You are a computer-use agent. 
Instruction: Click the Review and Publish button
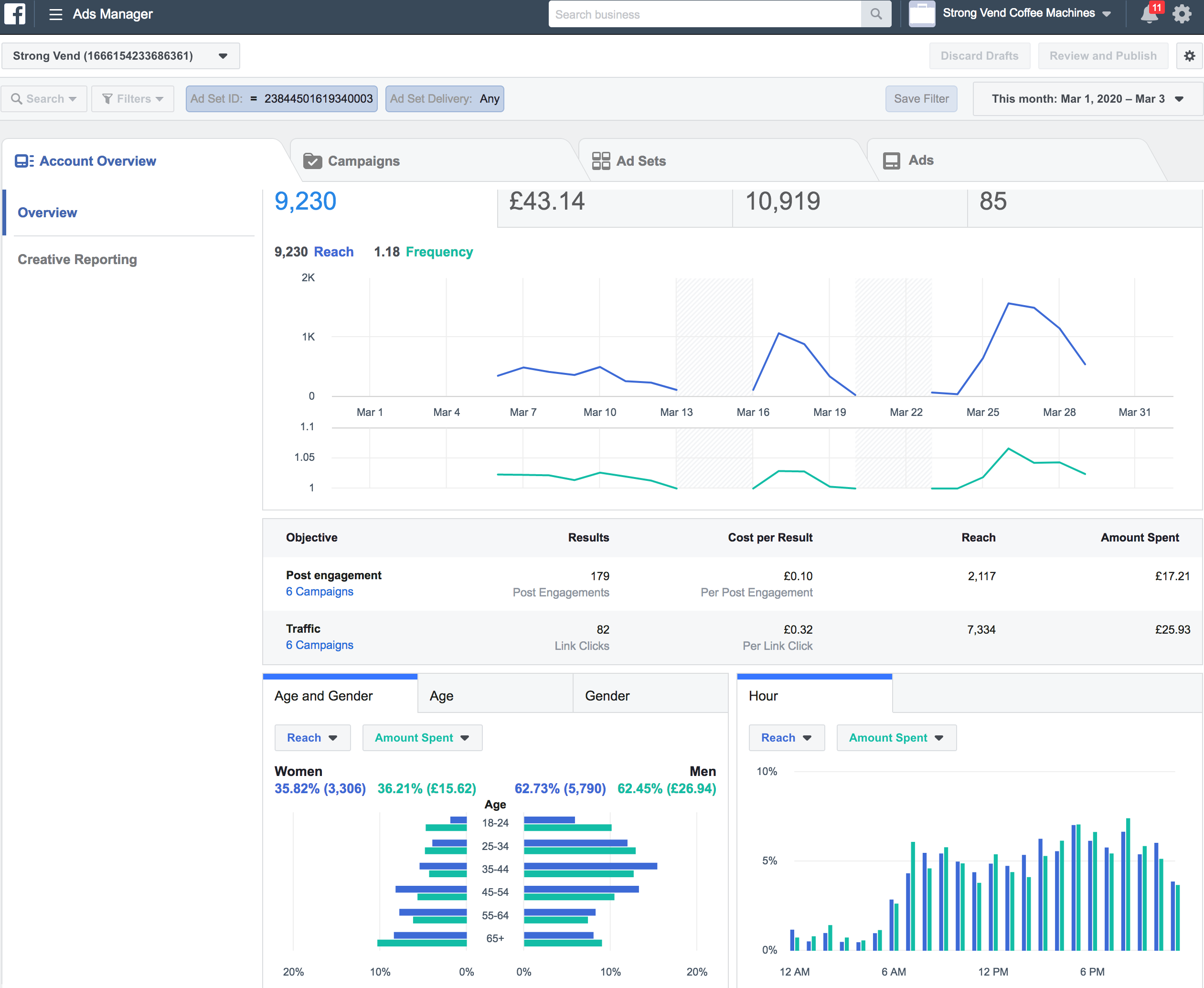[x=1103, y=56]
